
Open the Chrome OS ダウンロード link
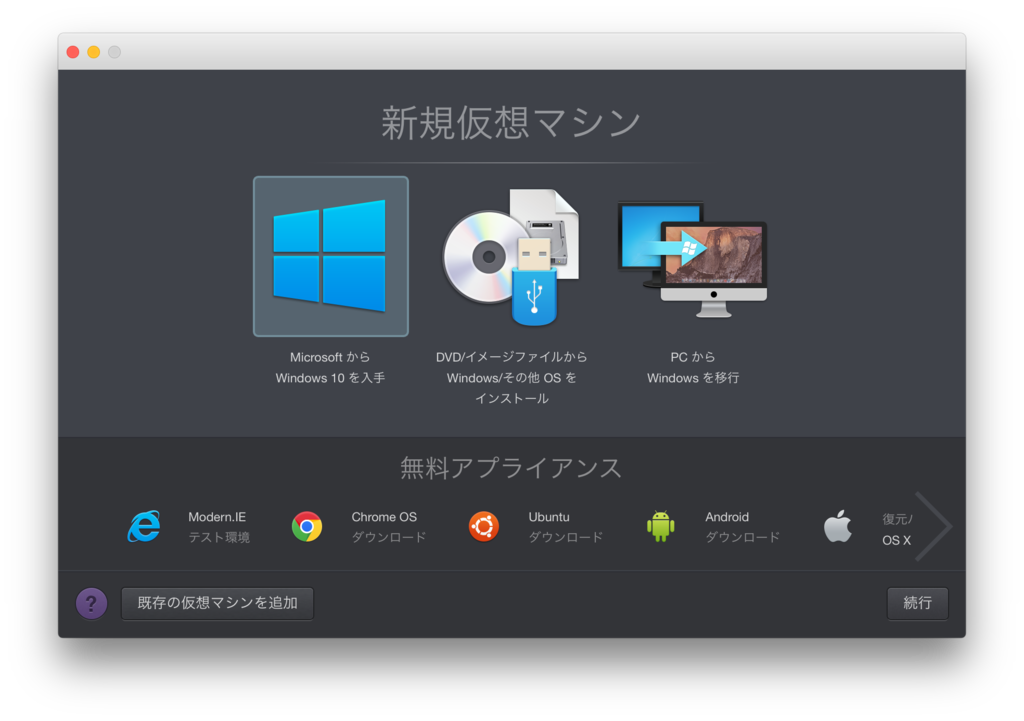tap(389, 536)
